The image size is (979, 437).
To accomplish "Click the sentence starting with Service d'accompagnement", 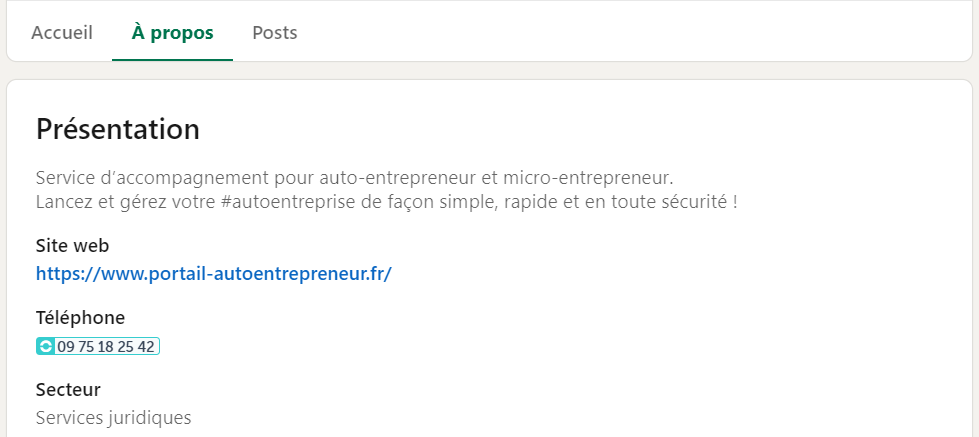I will point(355,178).
